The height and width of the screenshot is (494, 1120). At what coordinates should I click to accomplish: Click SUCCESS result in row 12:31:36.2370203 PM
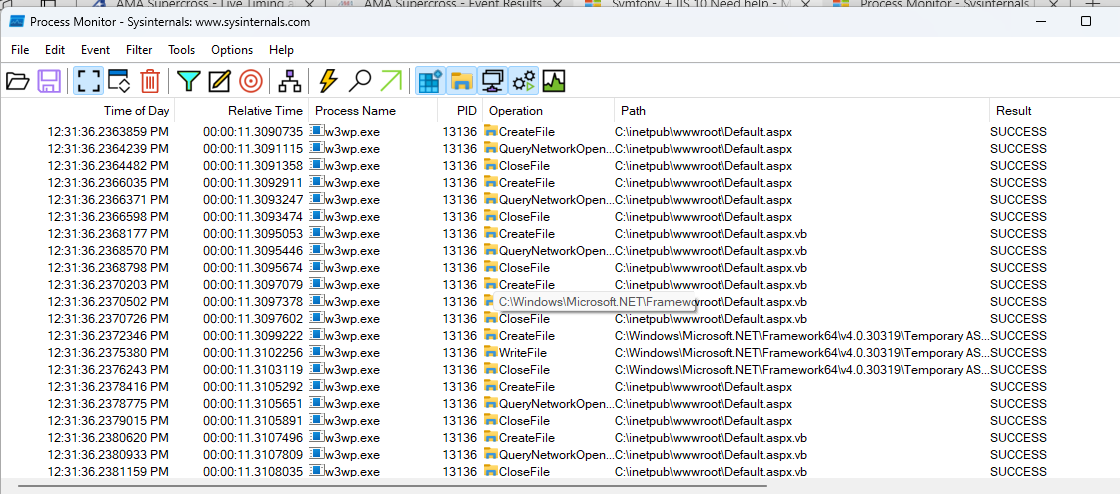click(1018, 285)
